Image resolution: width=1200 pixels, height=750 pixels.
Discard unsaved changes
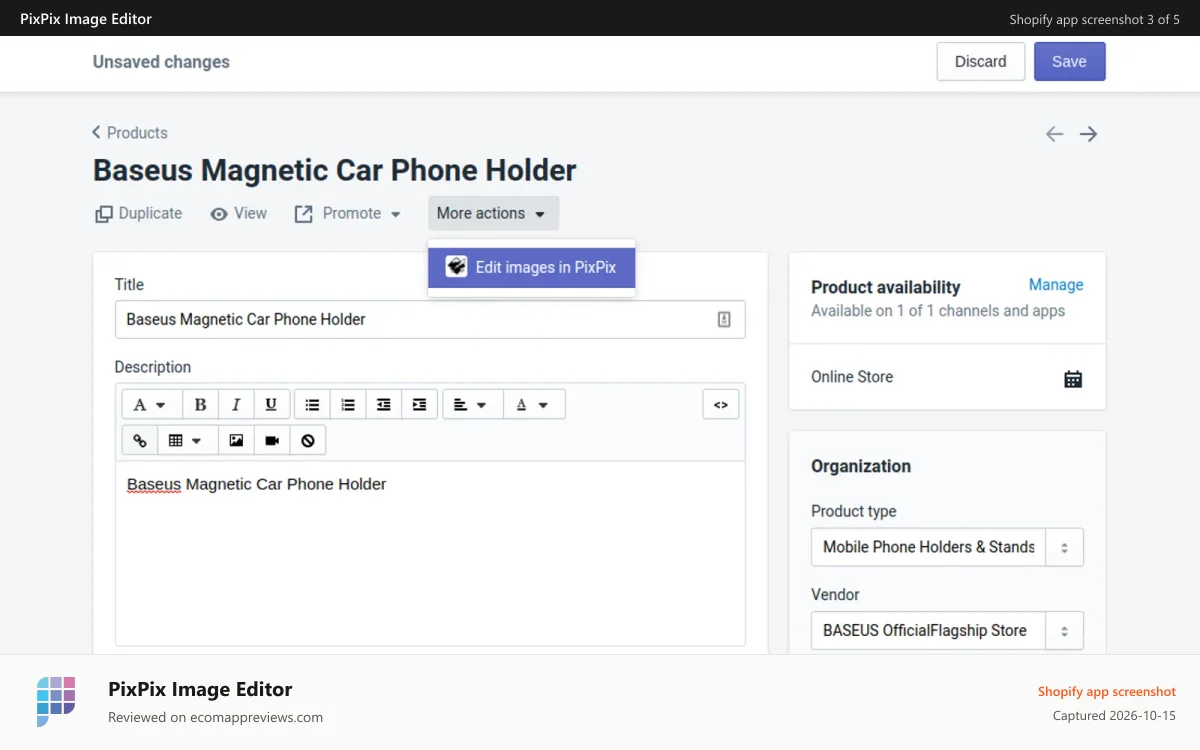981,61
